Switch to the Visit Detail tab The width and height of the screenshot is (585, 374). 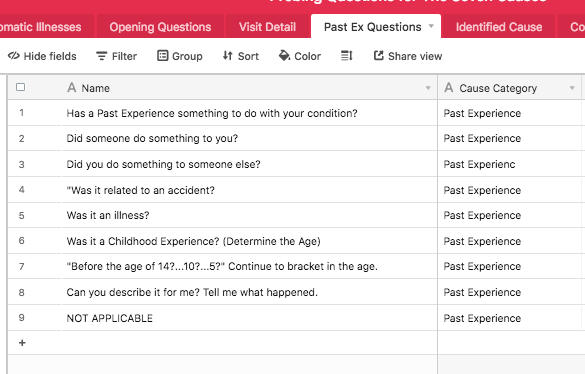(x=268, y=27)
